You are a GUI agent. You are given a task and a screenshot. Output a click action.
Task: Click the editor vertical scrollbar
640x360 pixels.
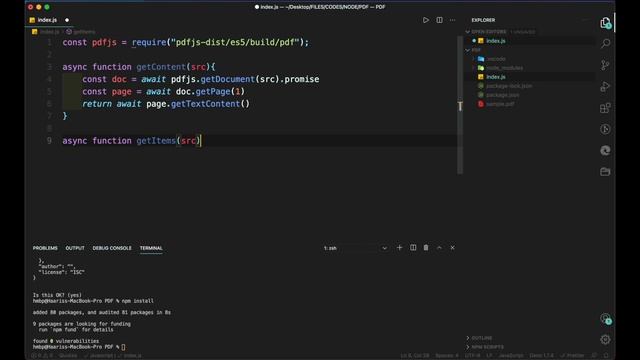click(460, 105)
